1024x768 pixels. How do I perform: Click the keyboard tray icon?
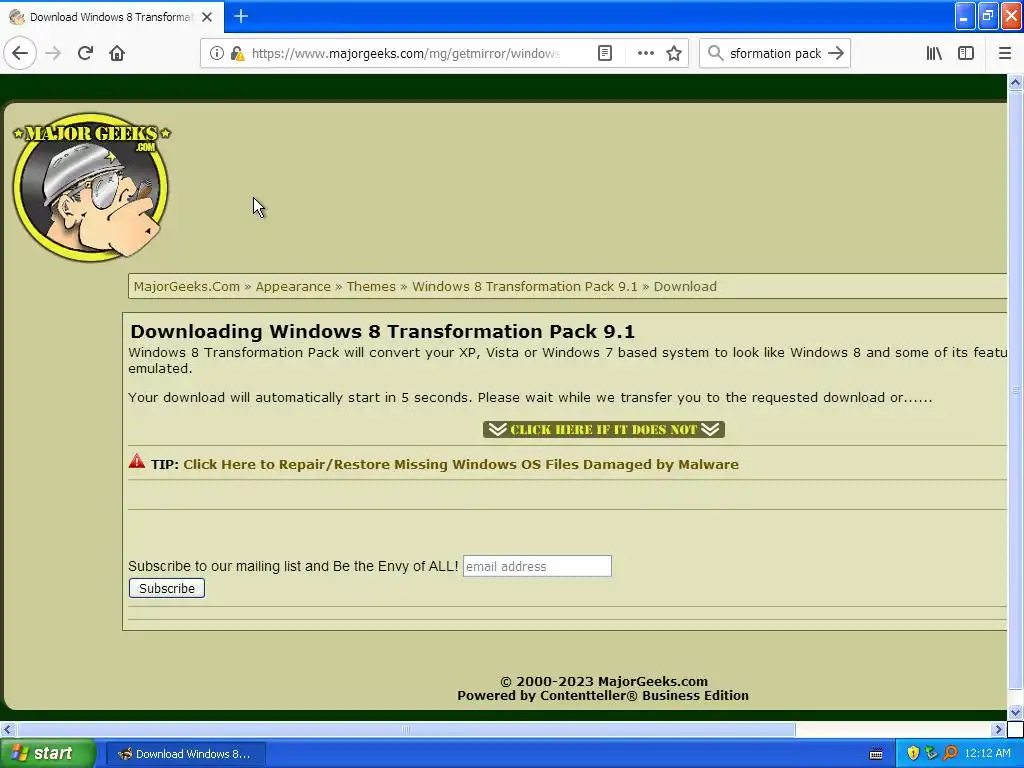point(876,754)
